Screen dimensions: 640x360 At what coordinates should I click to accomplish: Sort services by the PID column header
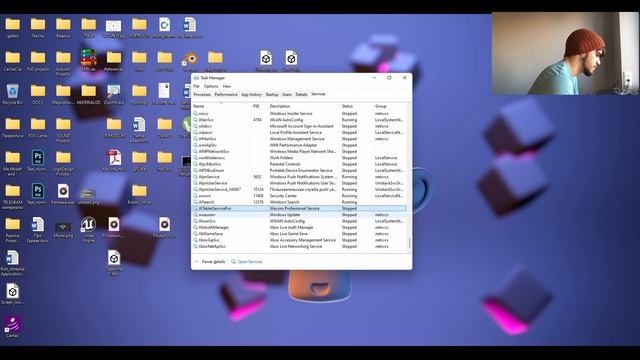click(x=260, y=106)
